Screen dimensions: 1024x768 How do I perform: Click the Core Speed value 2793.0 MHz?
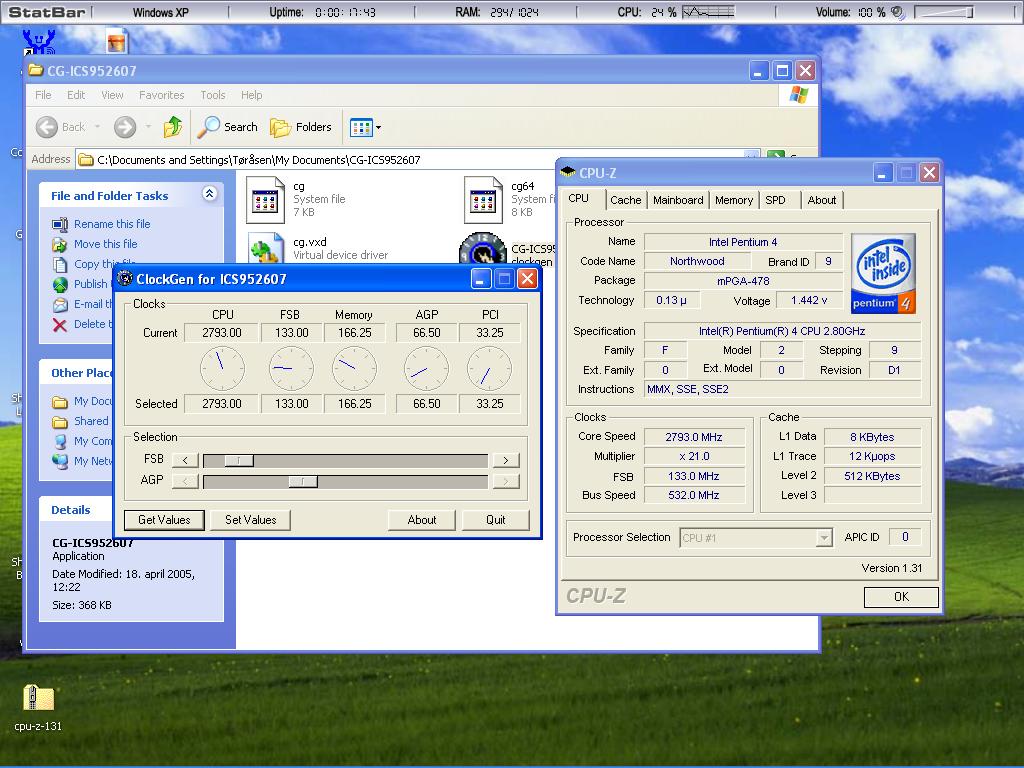694,437
